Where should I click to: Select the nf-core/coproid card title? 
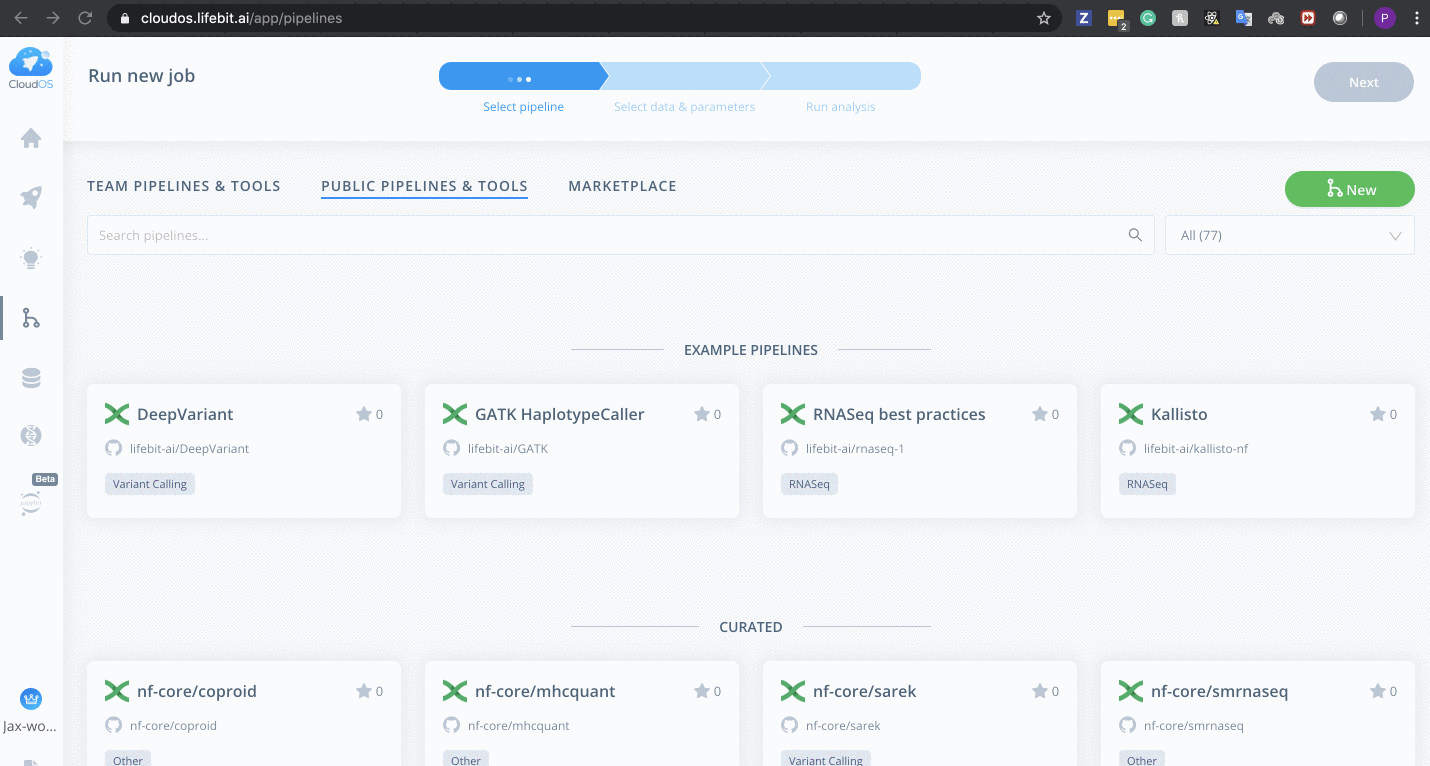197,691
